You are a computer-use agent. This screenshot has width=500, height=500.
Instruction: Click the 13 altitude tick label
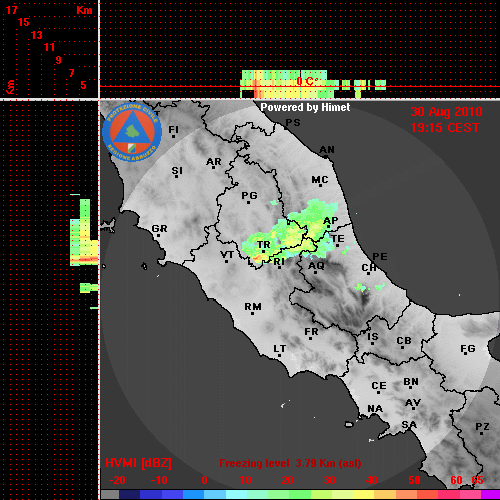click(37, 35)
